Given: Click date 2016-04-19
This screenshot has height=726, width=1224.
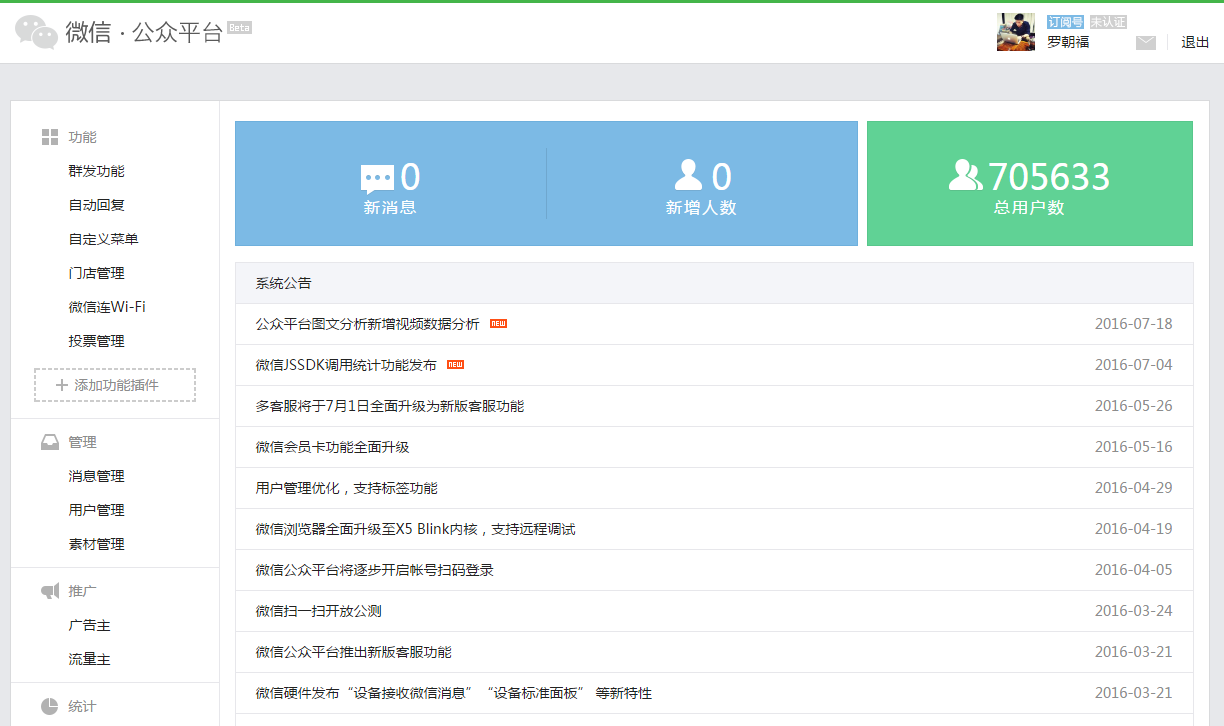Looking at the screenshot, I should click(1134, 529).
